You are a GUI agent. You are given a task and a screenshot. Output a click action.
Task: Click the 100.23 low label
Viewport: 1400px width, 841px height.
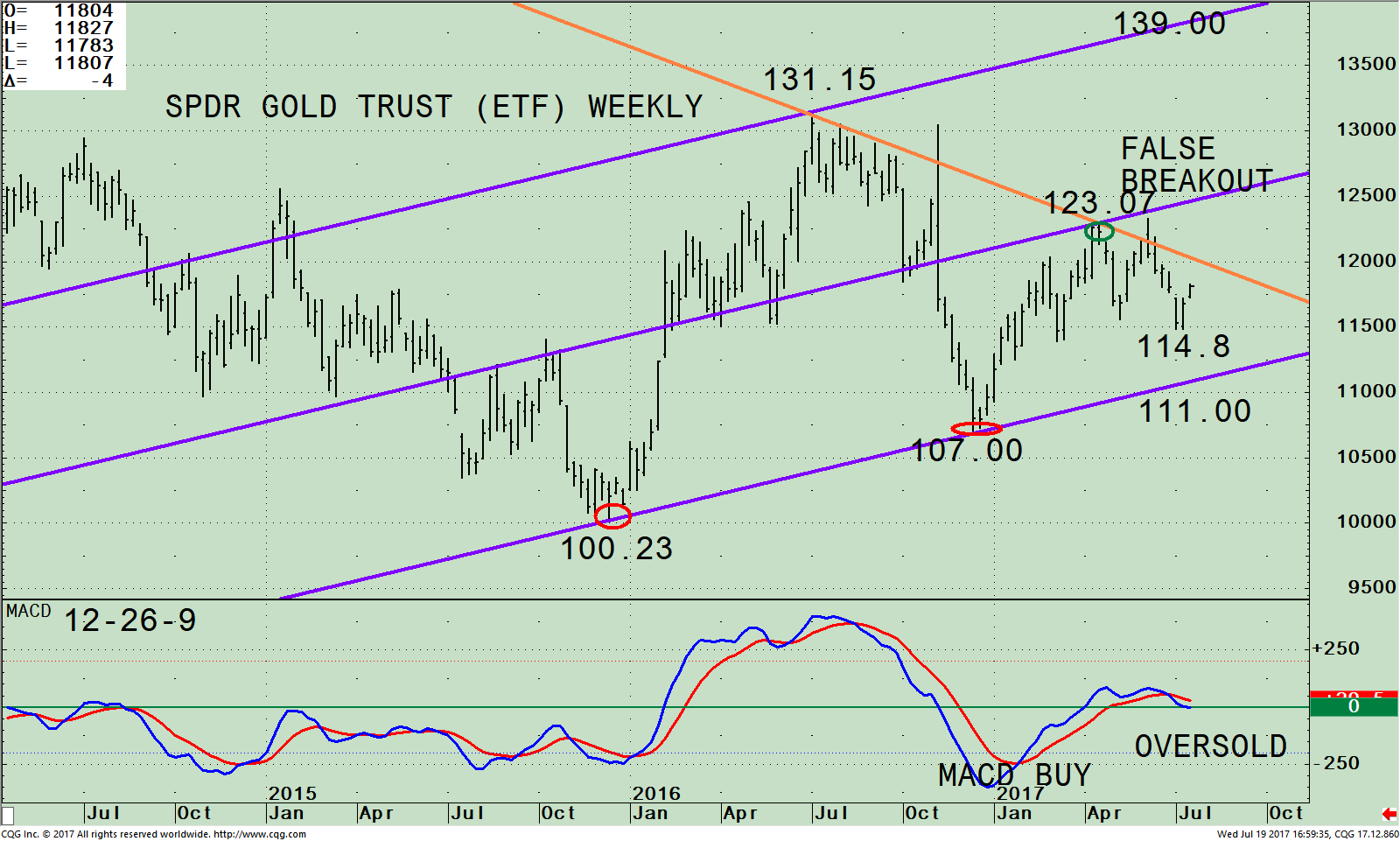616,549
